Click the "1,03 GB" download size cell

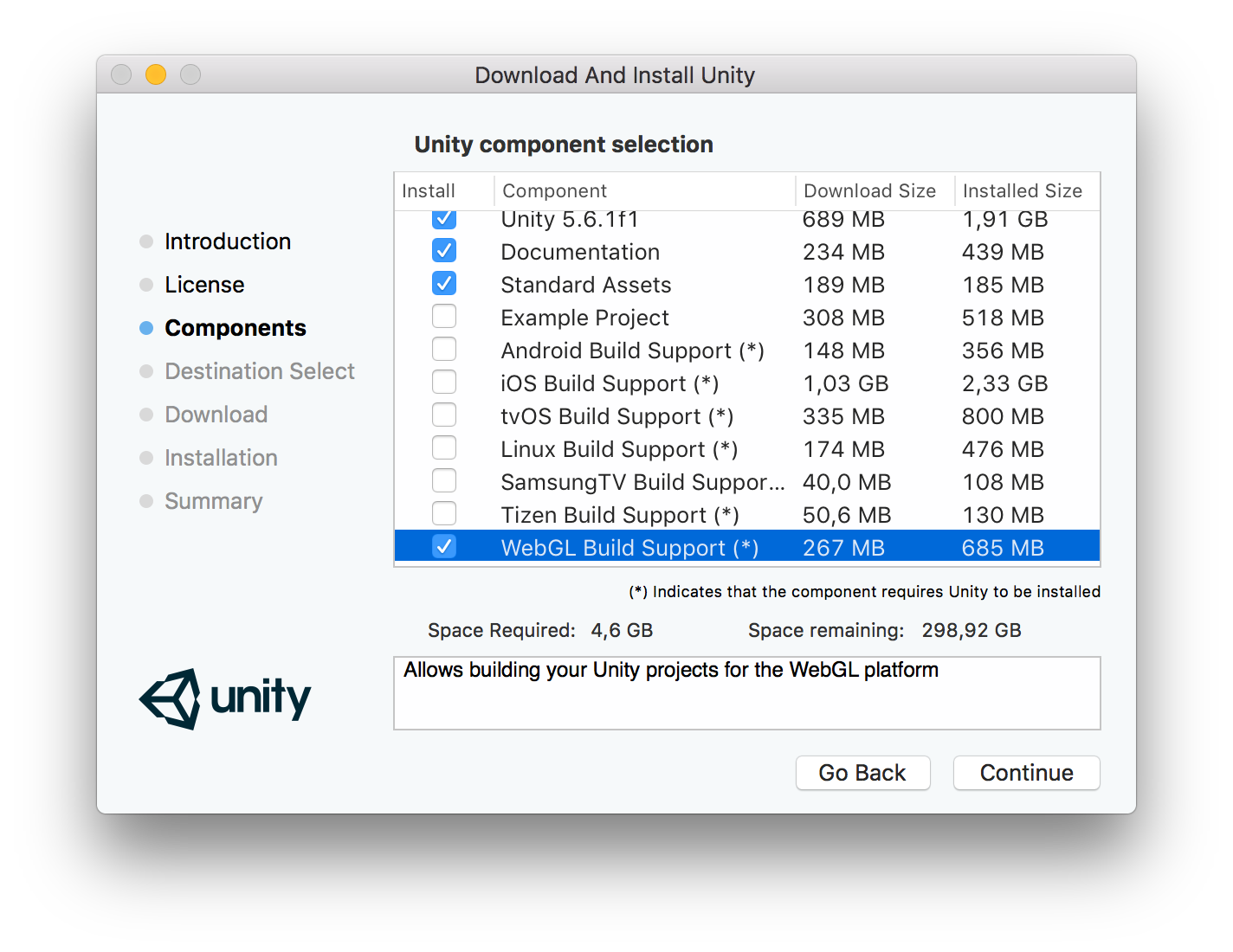[846, 383]
